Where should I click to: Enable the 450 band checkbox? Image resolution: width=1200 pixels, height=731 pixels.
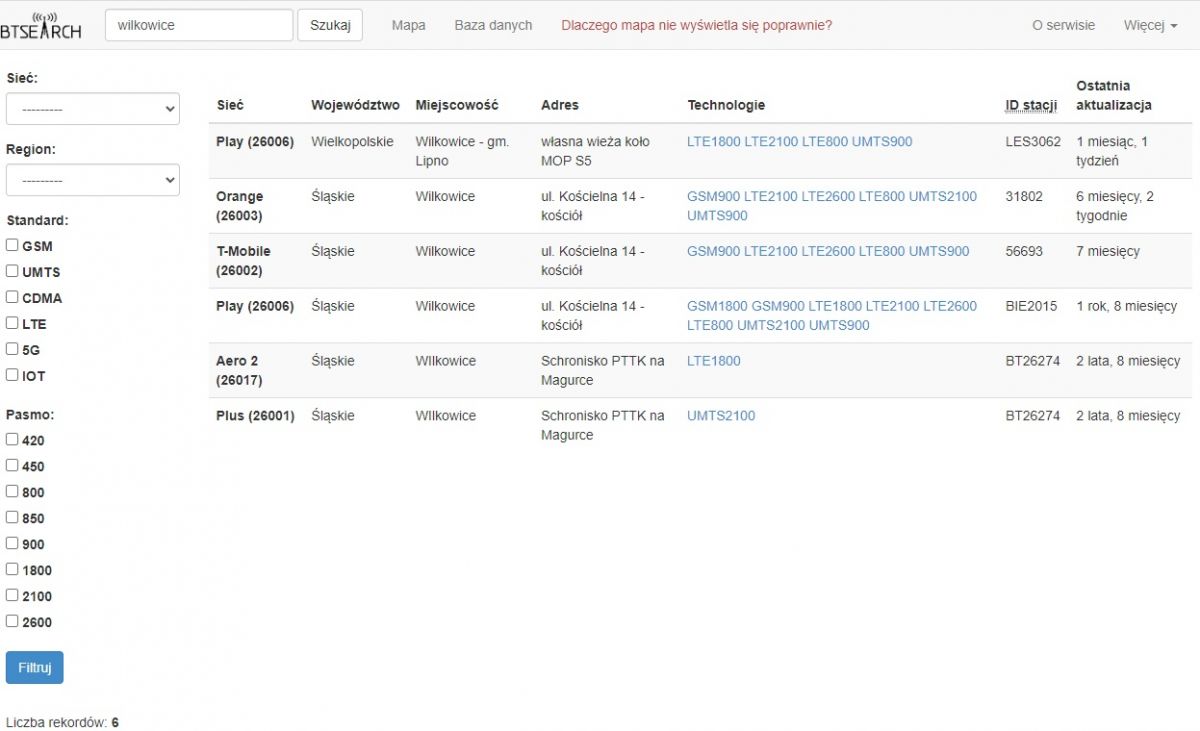(12, 465)
